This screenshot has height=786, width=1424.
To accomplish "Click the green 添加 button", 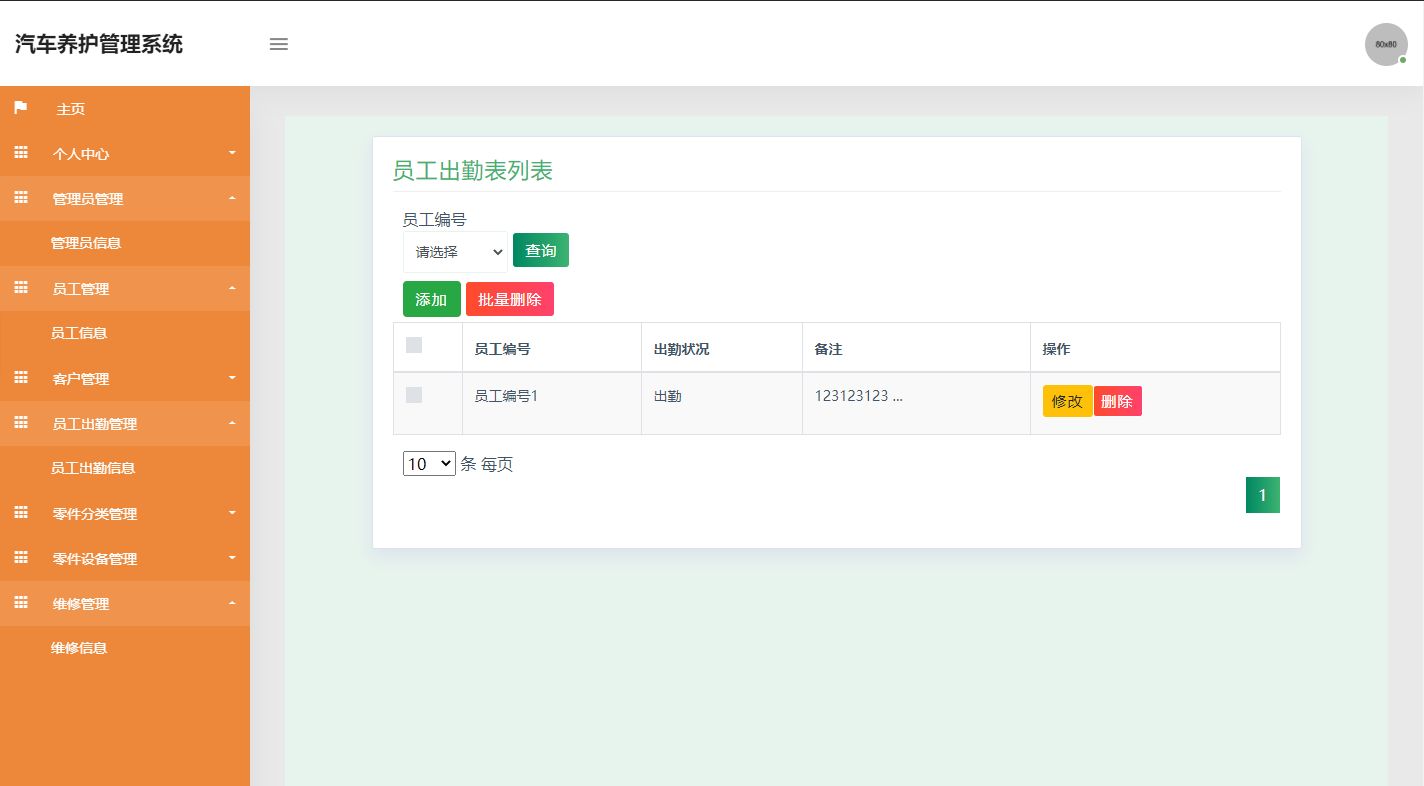I will (432, 299).
